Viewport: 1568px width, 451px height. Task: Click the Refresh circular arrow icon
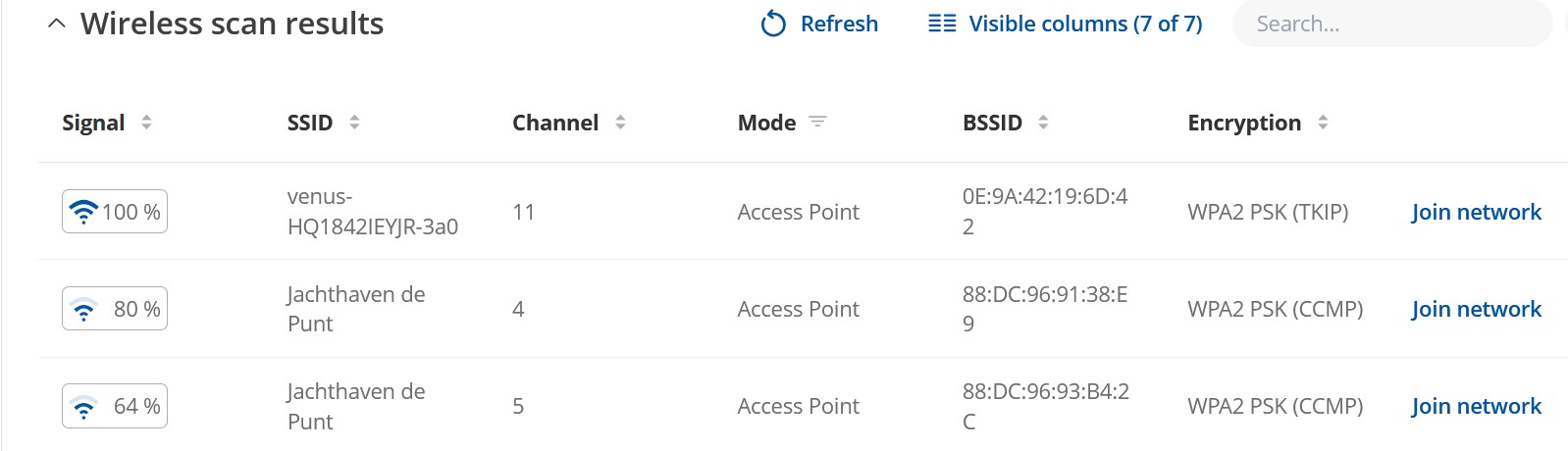[773, 24]
